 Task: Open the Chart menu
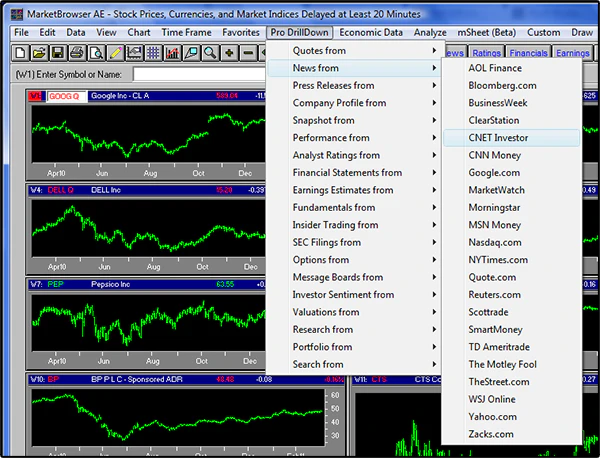click(139, 33)
